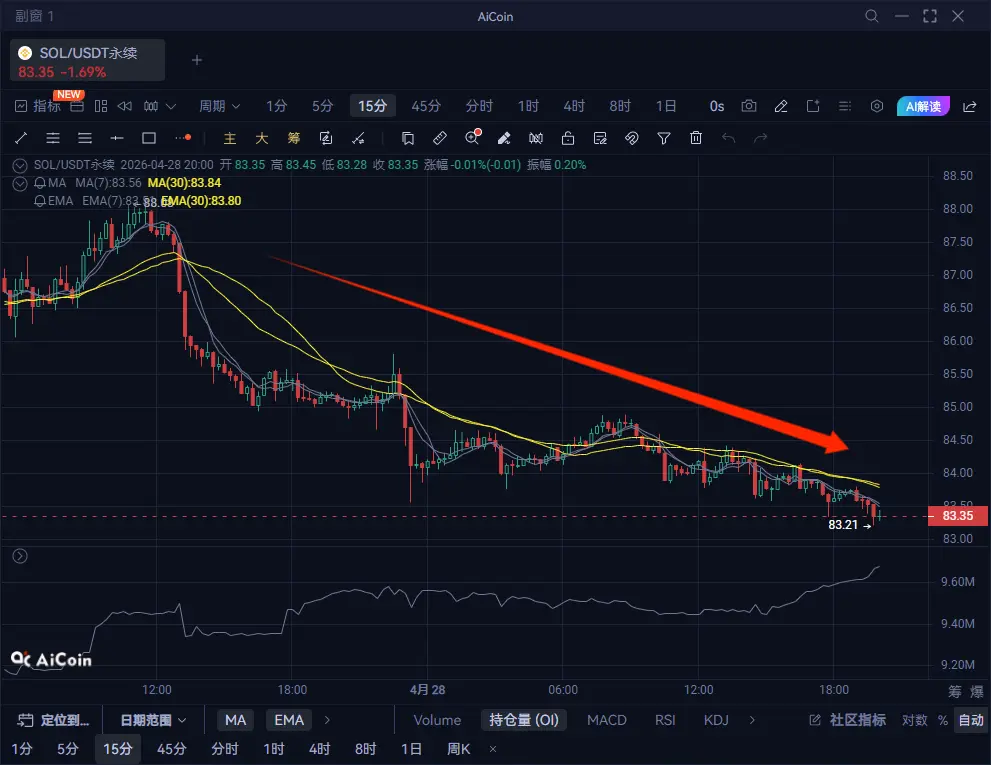Toggle 对数 logarithmic scale
Viewport: 991px width, 765px height.
[x=914, y=719]
